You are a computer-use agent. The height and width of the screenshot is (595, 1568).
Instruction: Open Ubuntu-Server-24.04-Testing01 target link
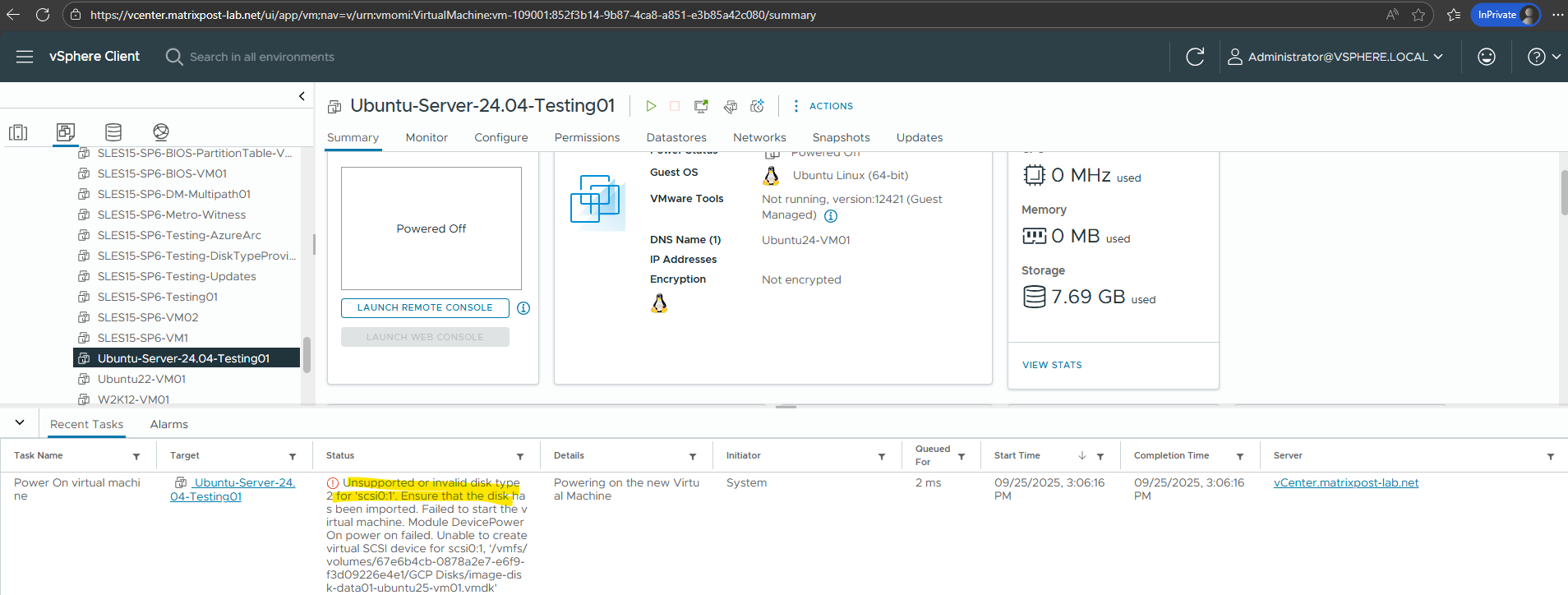[x=233, y=490]
